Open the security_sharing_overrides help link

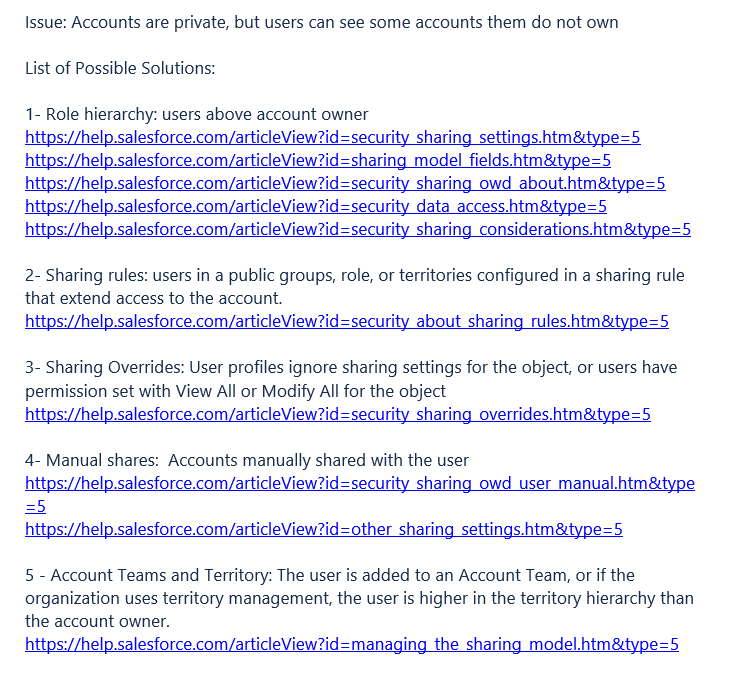pyautogui.click(x=338, y=414)
